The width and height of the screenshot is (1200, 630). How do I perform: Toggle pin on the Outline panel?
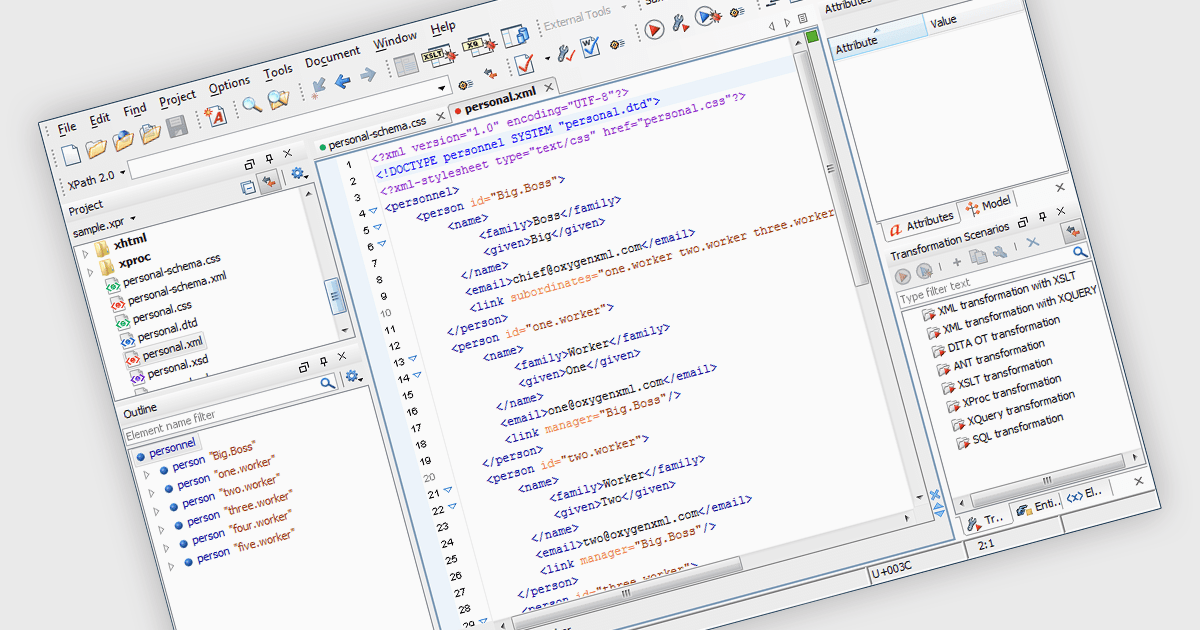(322, 361)
